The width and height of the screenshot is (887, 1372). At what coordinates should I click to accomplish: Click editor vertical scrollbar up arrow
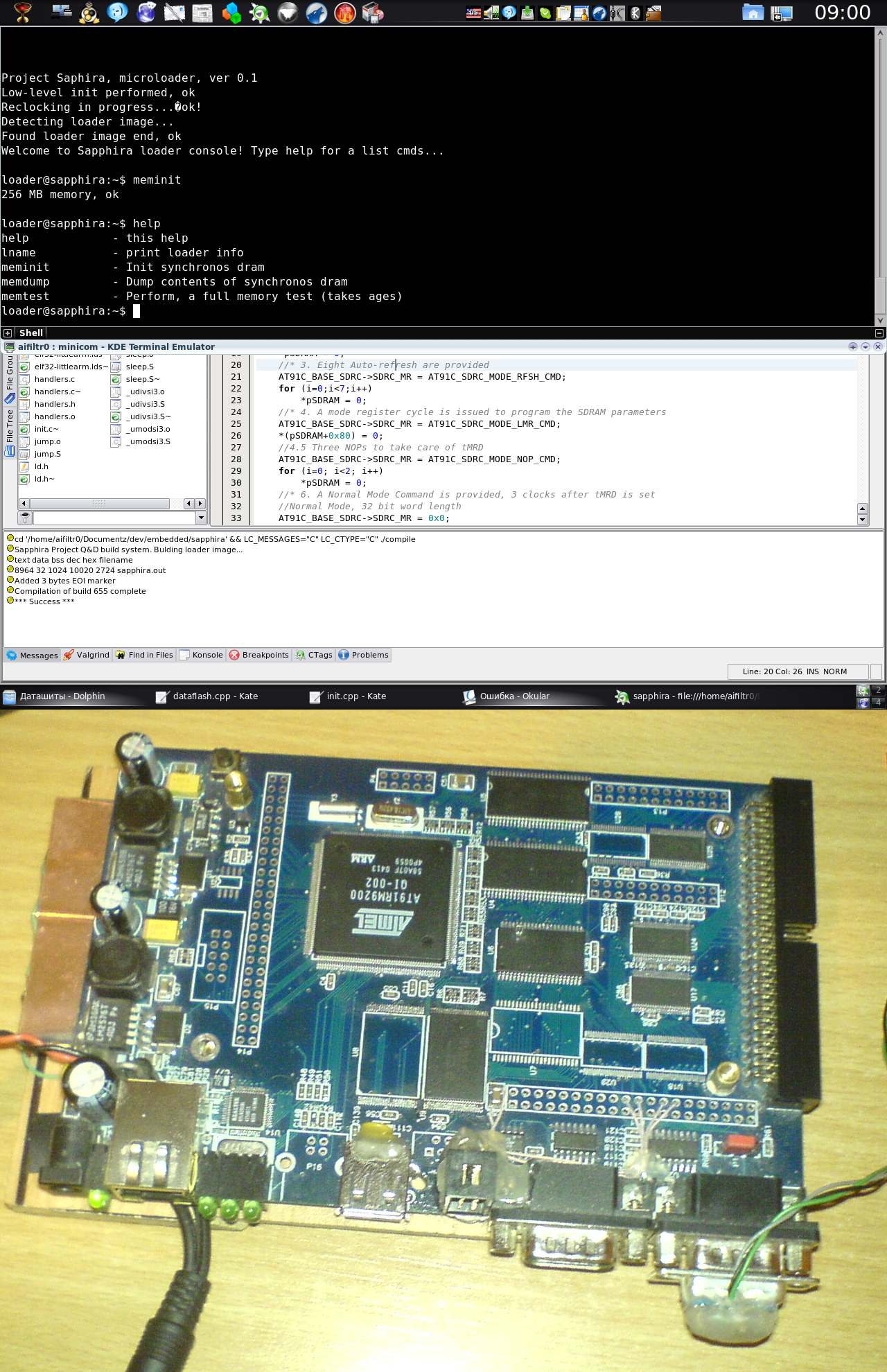tap(863, 509)
